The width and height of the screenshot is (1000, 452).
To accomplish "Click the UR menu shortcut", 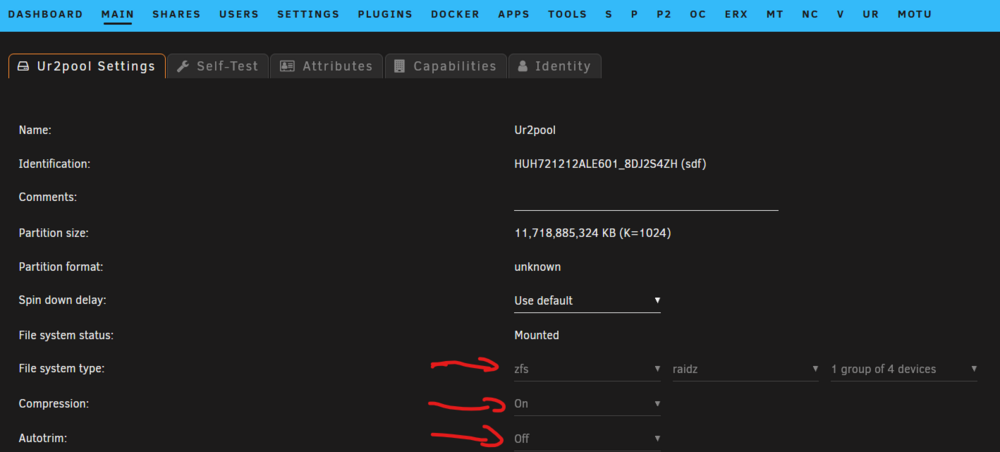I will [x=871, y=14].
